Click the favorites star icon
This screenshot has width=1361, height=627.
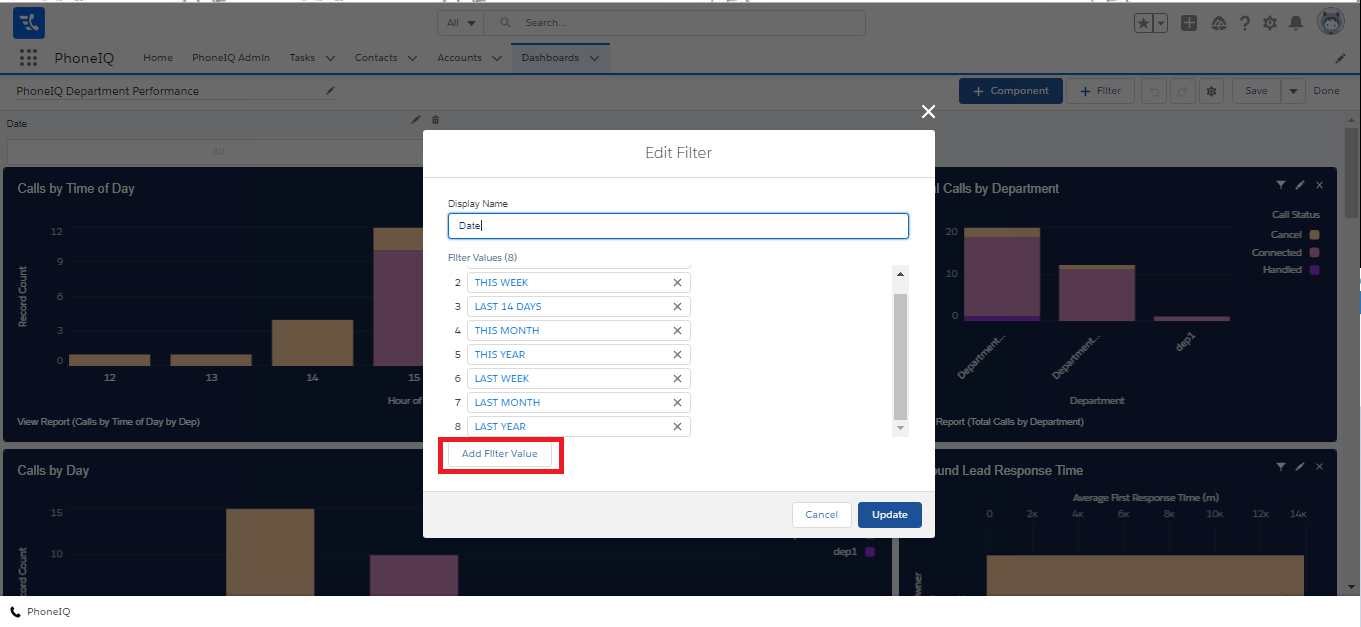1143,23
